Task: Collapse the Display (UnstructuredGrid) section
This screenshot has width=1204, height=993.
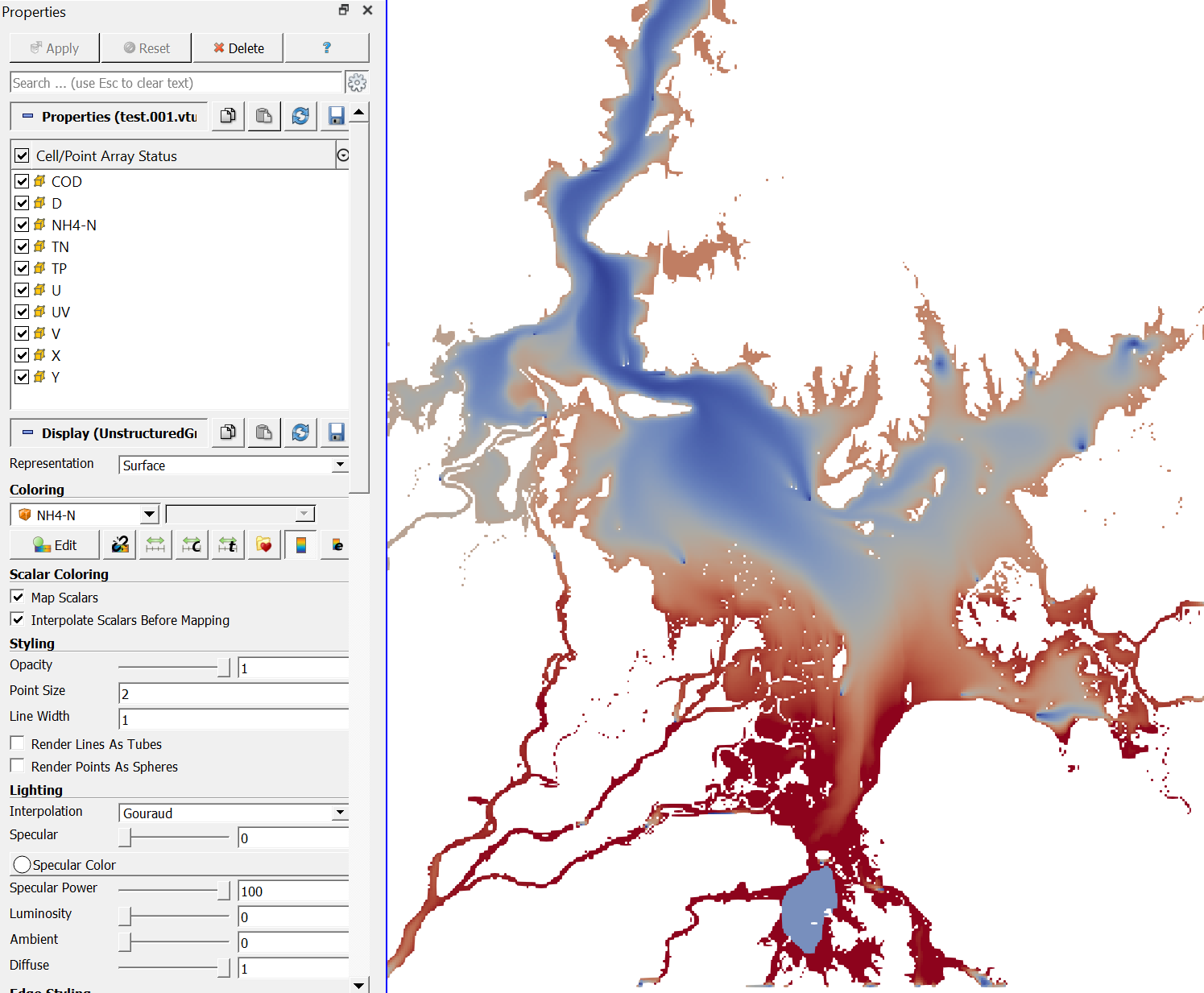Action: pyautogui.click(x=27, y=433)
